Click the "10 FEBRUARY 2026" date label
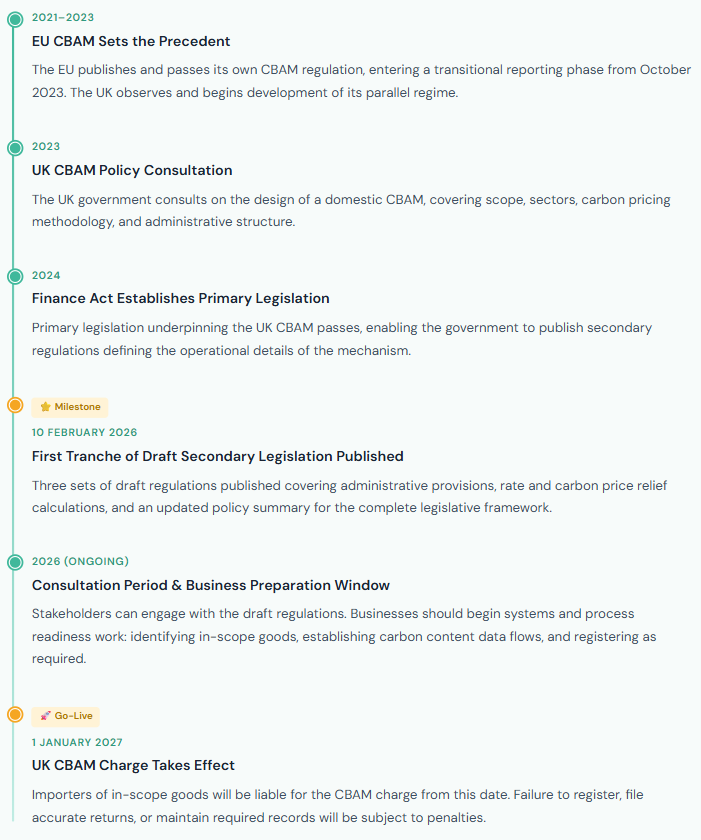 click(85, 433)
